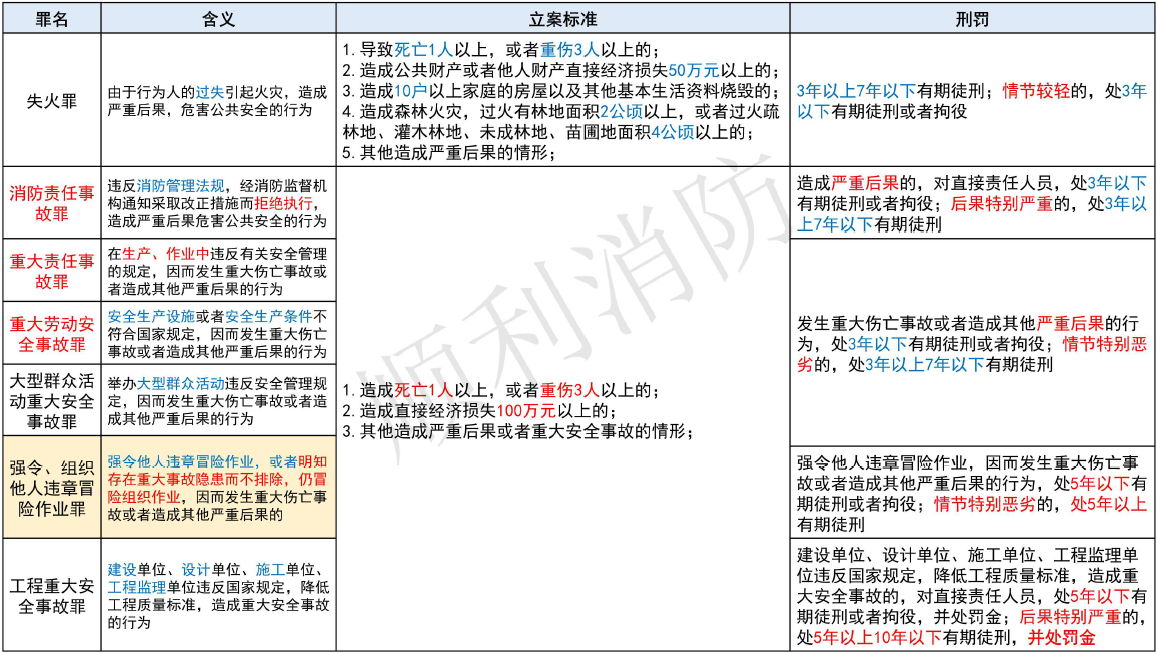Click the 刑罚 column header
1157x654 pixels.
click(x=972, y=18)
